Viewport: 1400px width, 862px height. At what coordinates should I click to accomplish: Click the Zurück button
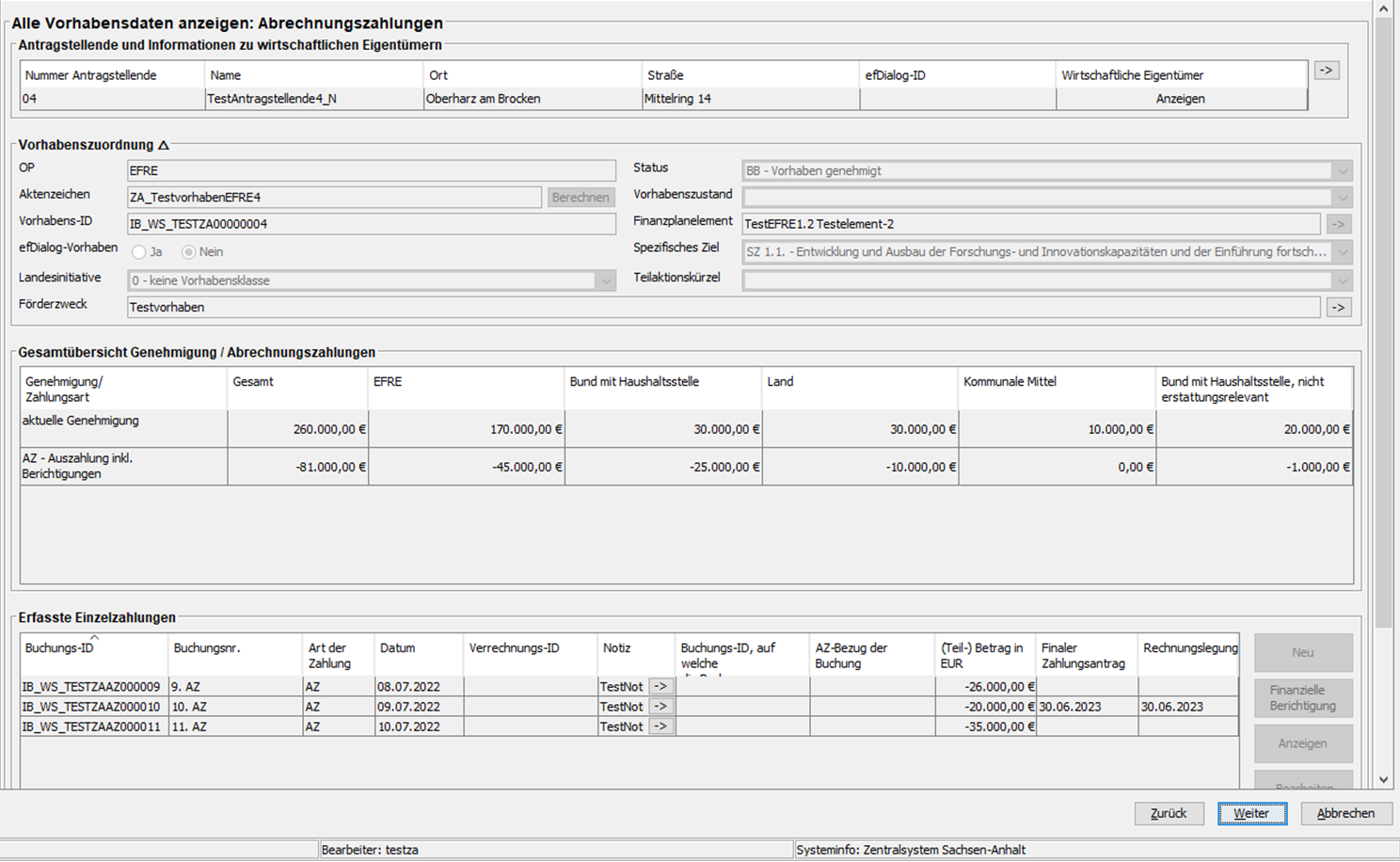click(1169, 813)
